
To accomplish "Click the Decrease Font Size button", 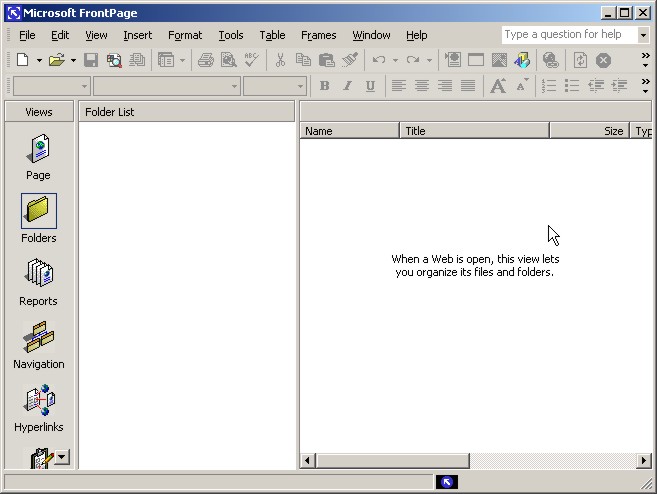I will pos(522,86).
